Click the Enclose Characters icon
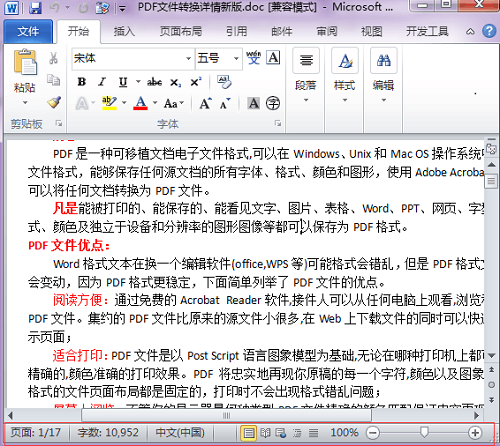The image size is (500, 446). pos(273,103)
